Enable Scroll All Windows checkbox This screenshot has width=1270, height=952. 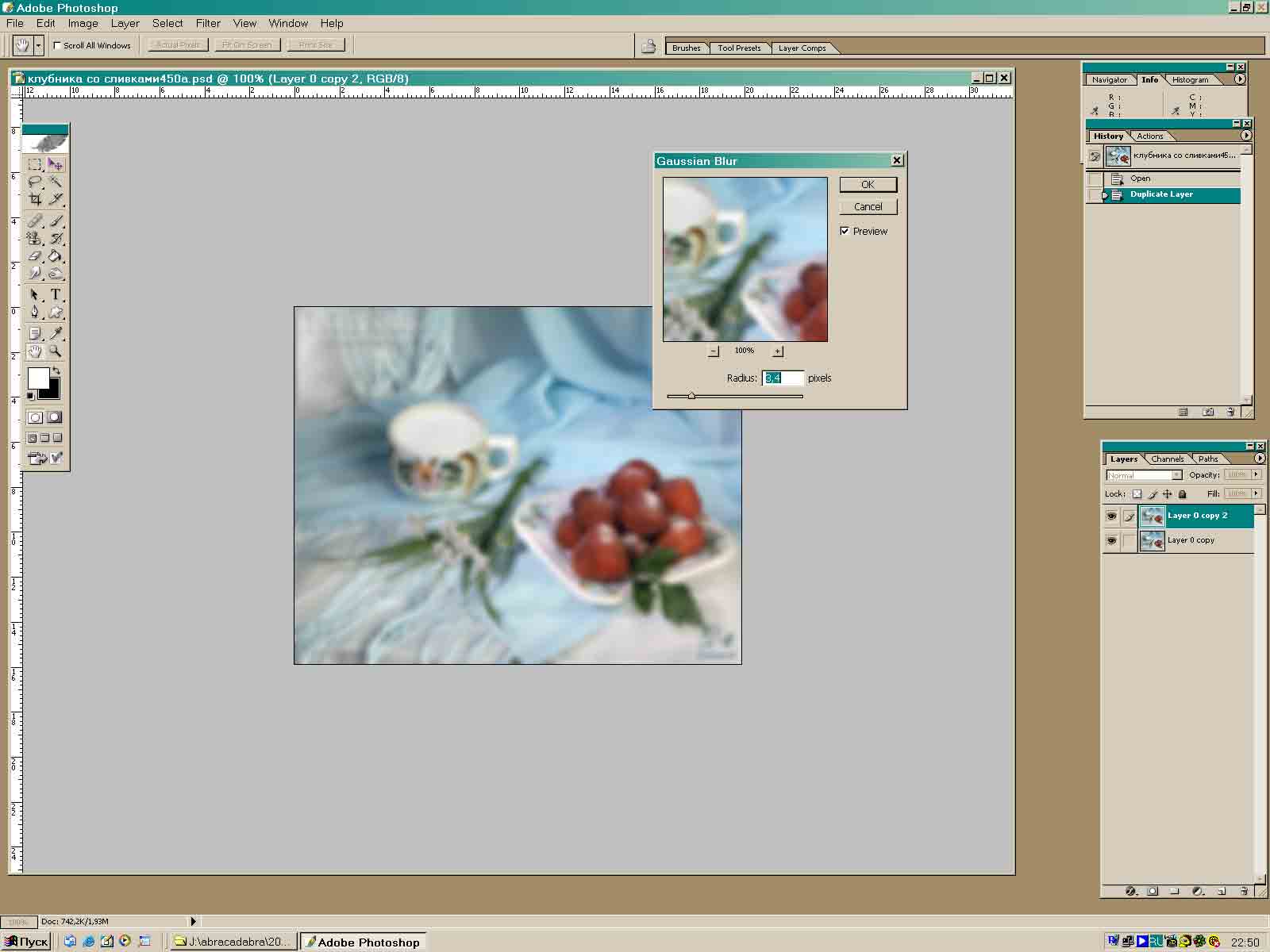pos(57,45)
